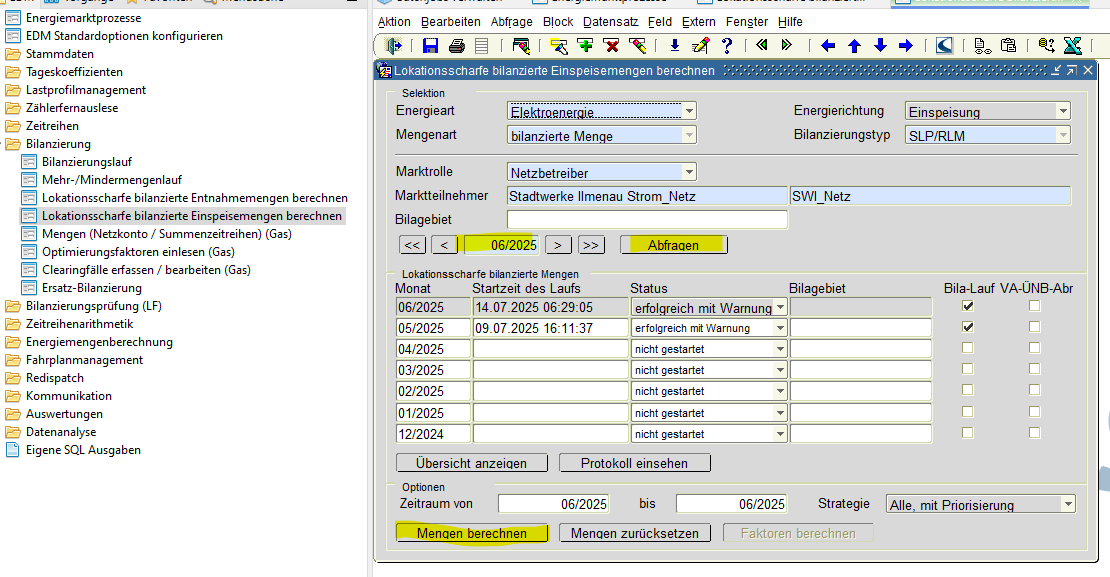1110x577 pixels.
Task: Enable Bila-Lauf checkbox for 04/2025 row
Action: point(968,348)
